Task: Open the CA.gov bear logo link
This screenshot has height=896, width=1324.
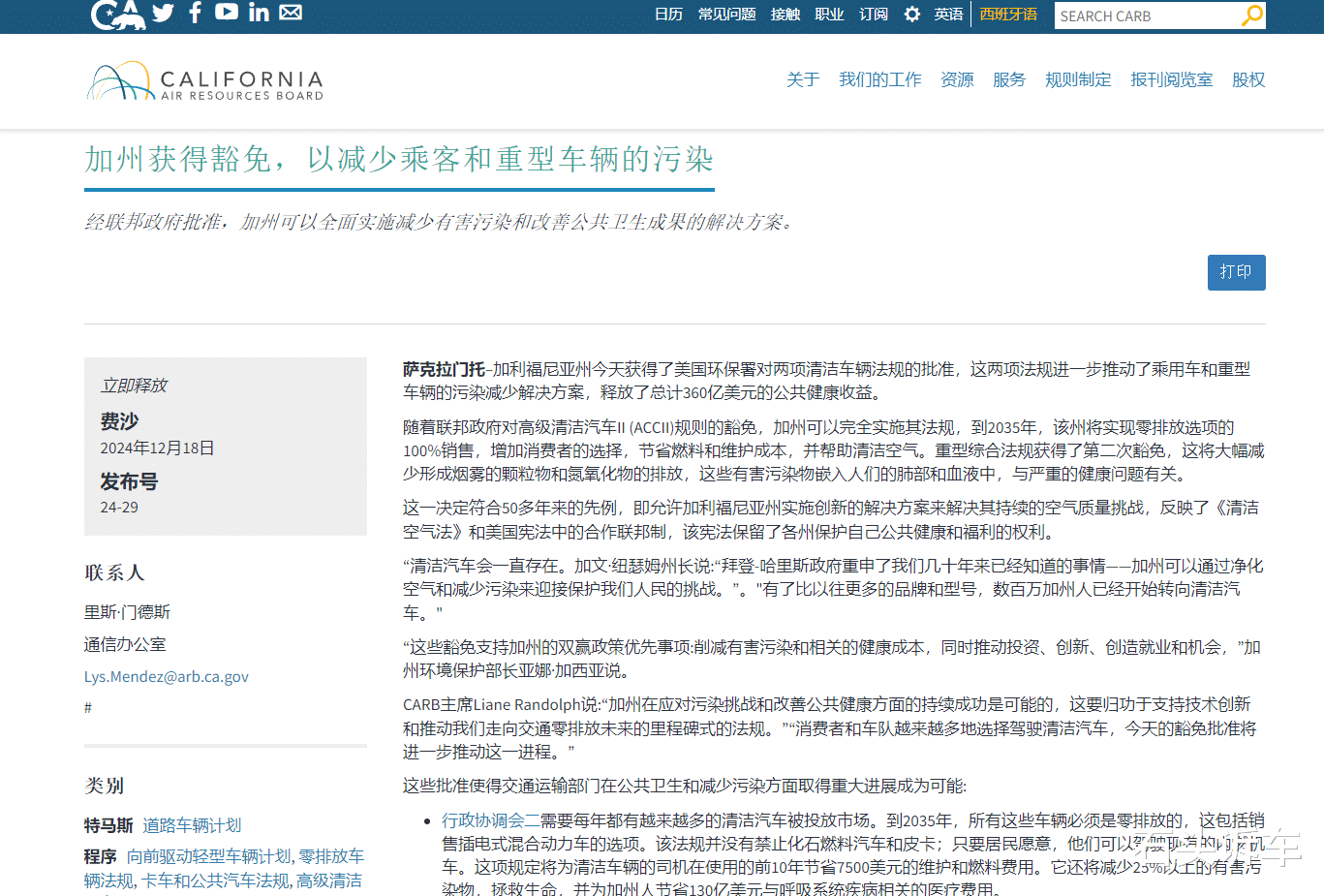Action: pyautogui.click(x=118, y=14)
